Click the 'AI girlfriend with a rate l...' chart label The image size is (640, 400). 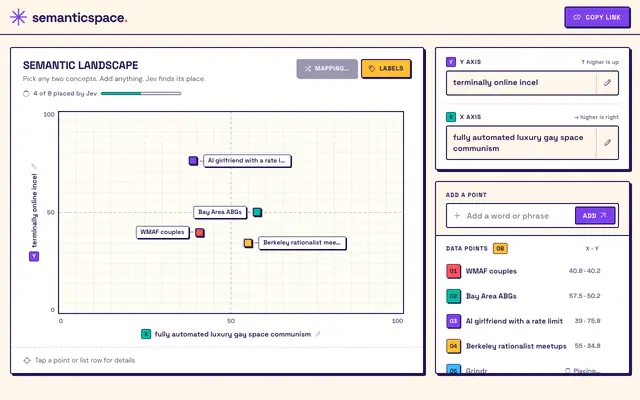pos(247,161)
